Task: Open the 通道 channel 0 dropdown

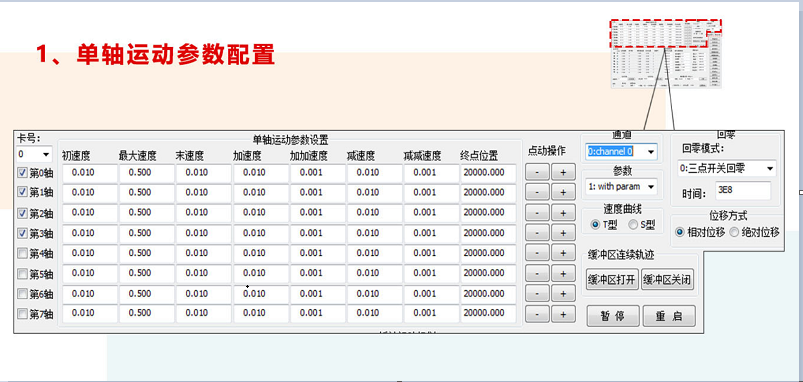Action: tap(621, 152)
